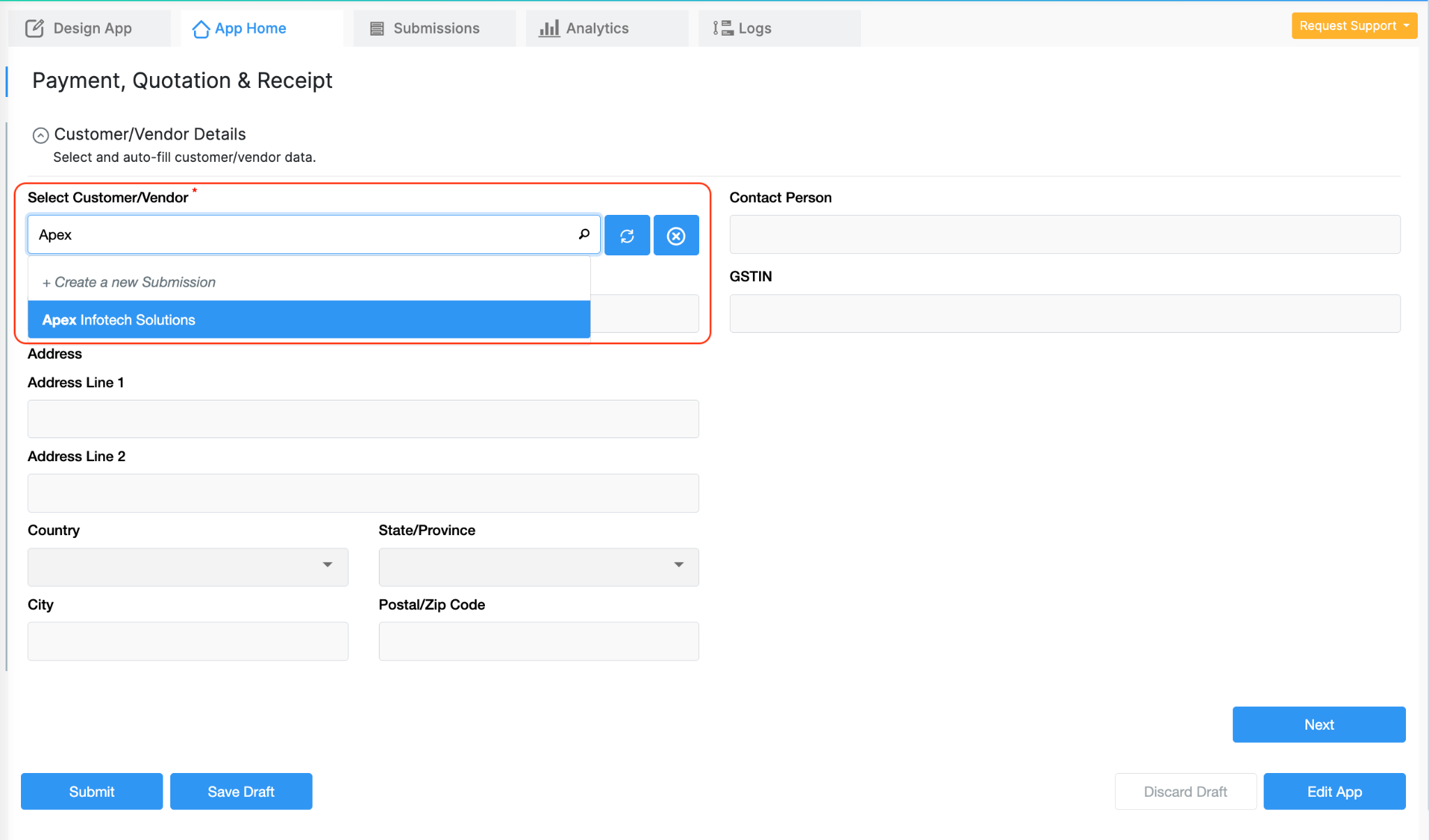Click the Save Draft button
1429x840 pixels.
pos(241,791)
